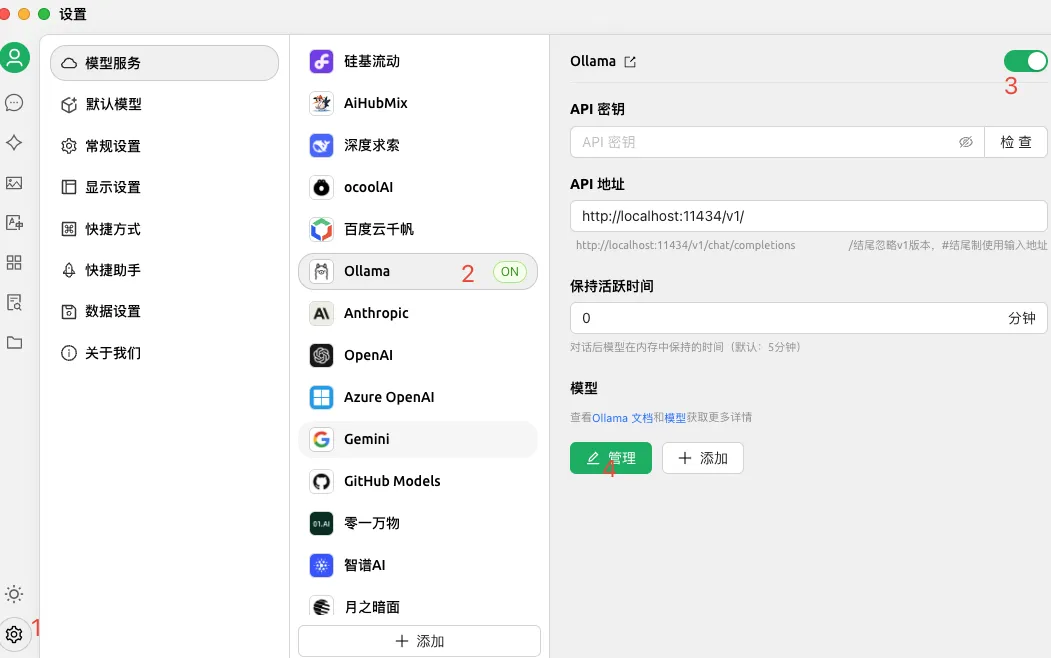
Task: Open the Ollama 文档 link
Action: (622, 418)
